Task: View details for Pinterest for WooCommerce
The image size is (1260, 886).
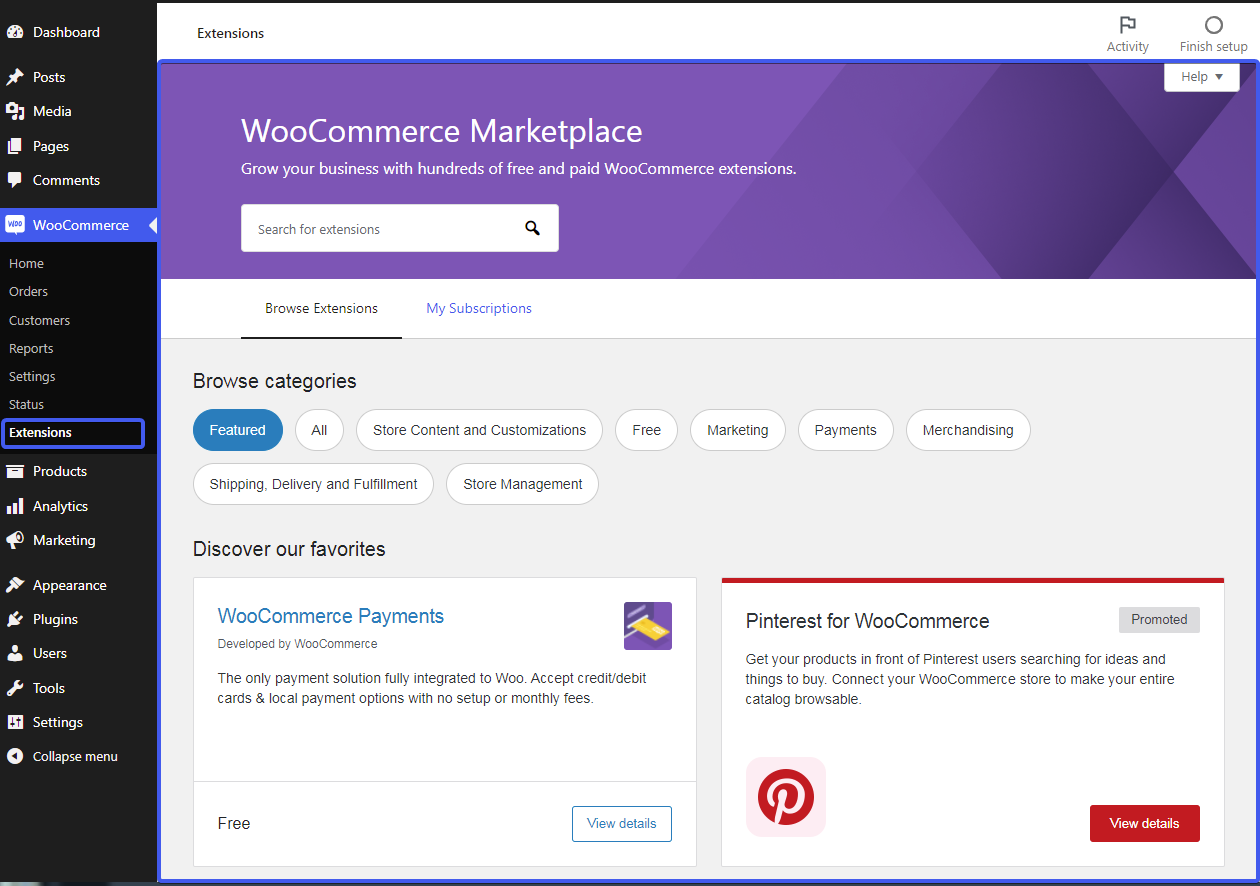Action: (x=1144, y=823)
